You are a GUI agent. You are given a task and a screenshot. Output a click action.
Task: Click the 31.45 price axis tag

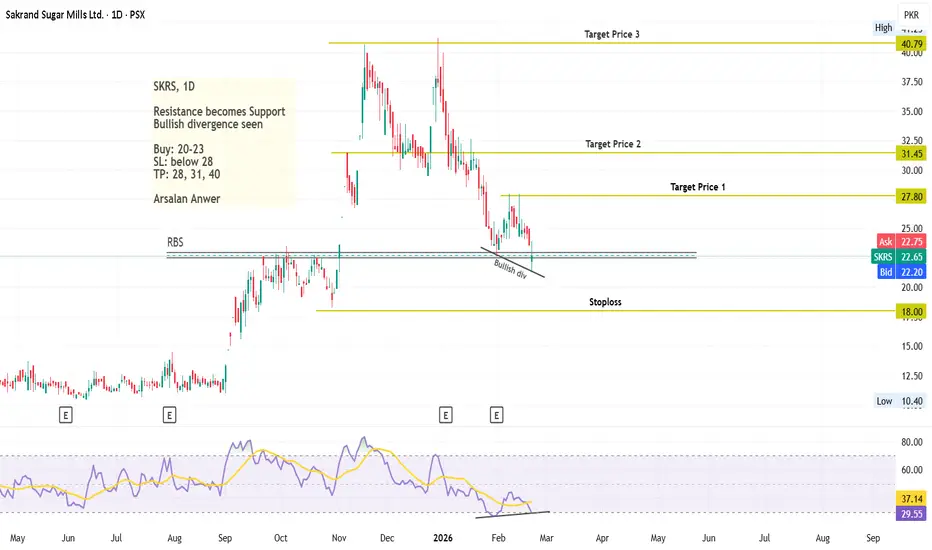tap(911, 154)
